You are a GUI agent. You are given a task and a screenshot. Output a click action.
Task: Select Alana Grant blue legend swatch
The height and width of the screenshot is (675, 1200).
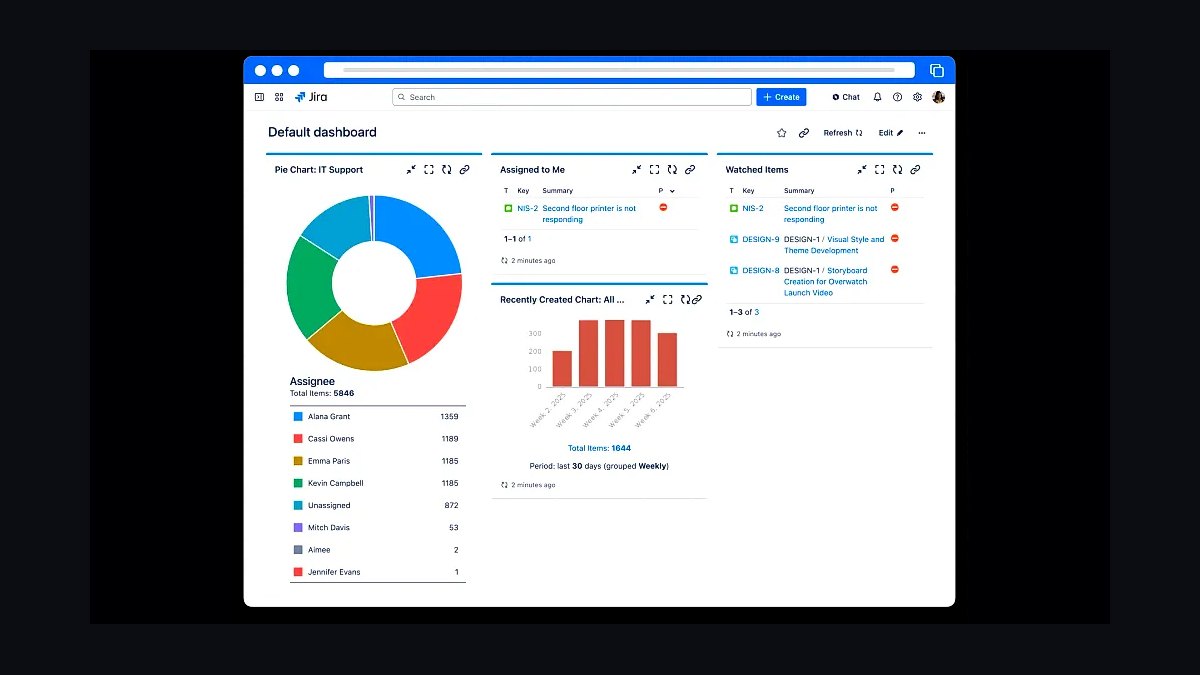click(298, 416)
